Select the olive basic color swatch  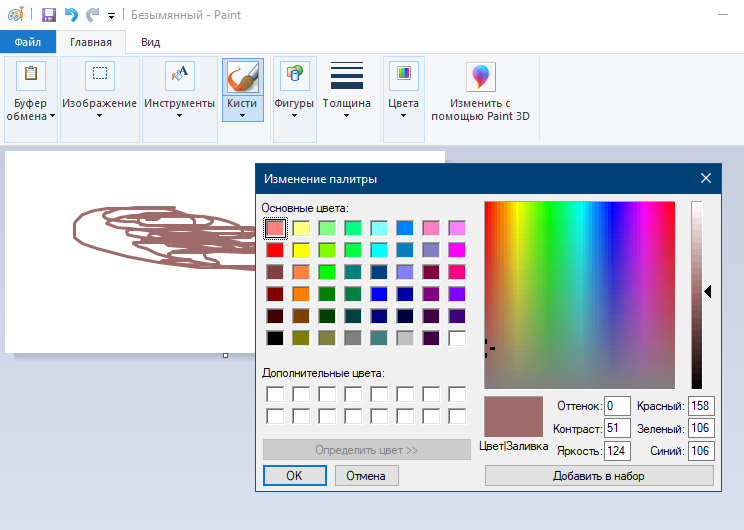click(301, 338)
